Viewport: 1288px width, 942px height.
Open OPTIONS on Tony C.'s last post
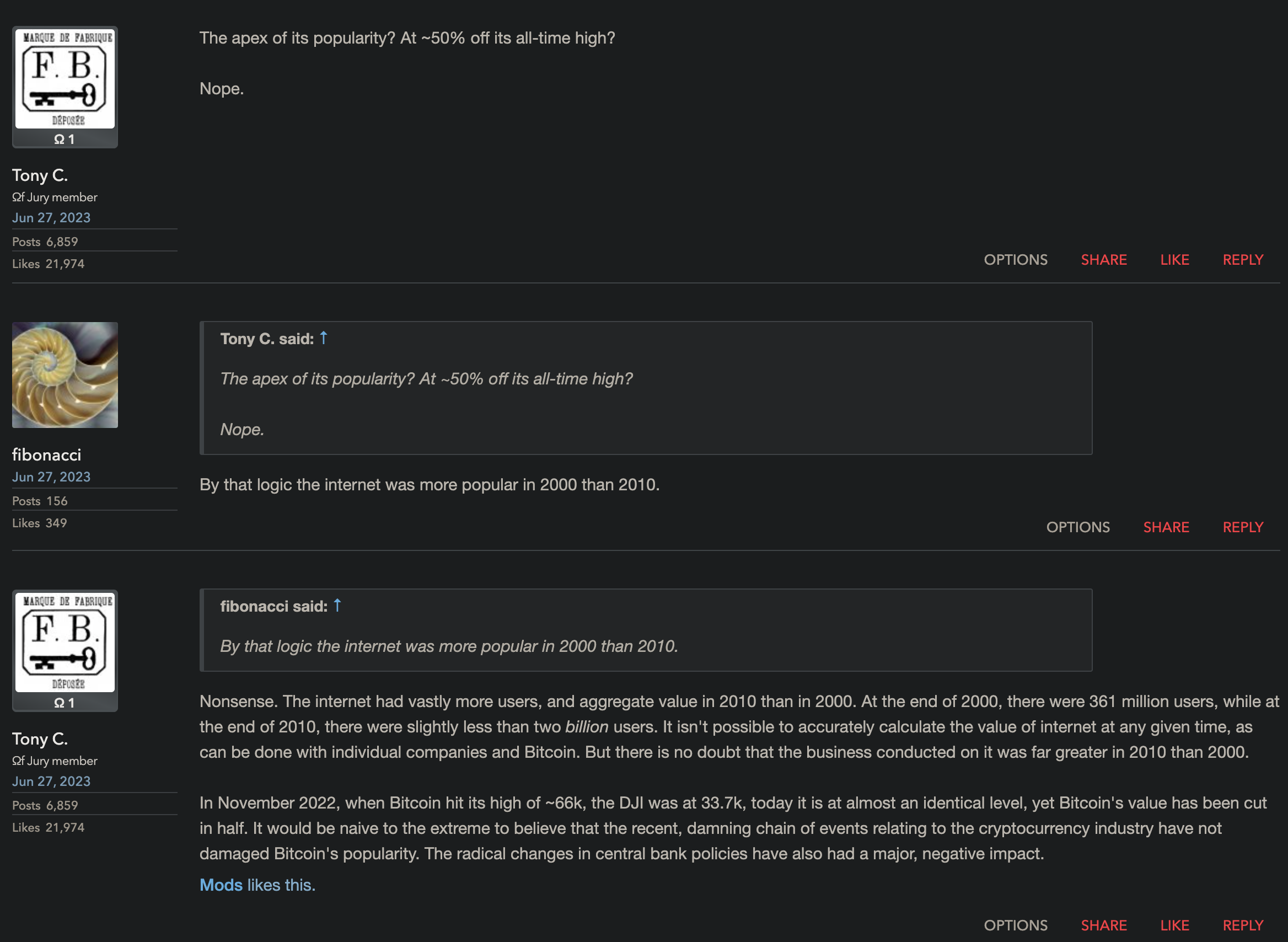pyautogui.click(x=1015, y=925)
